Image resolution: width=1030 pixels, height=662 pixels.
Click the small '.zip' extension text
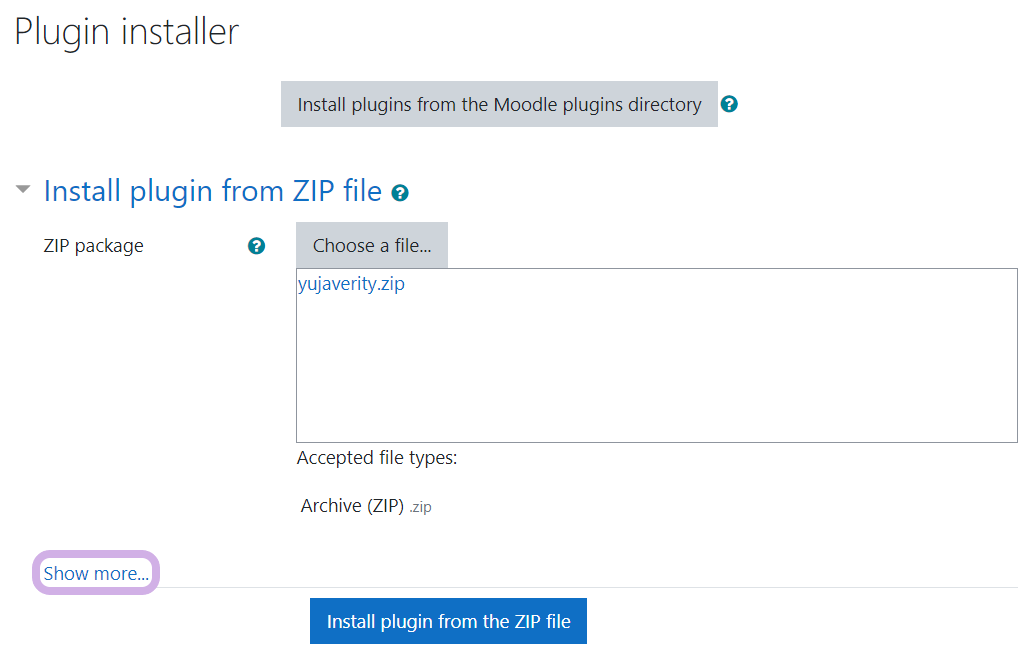(421, 507)
